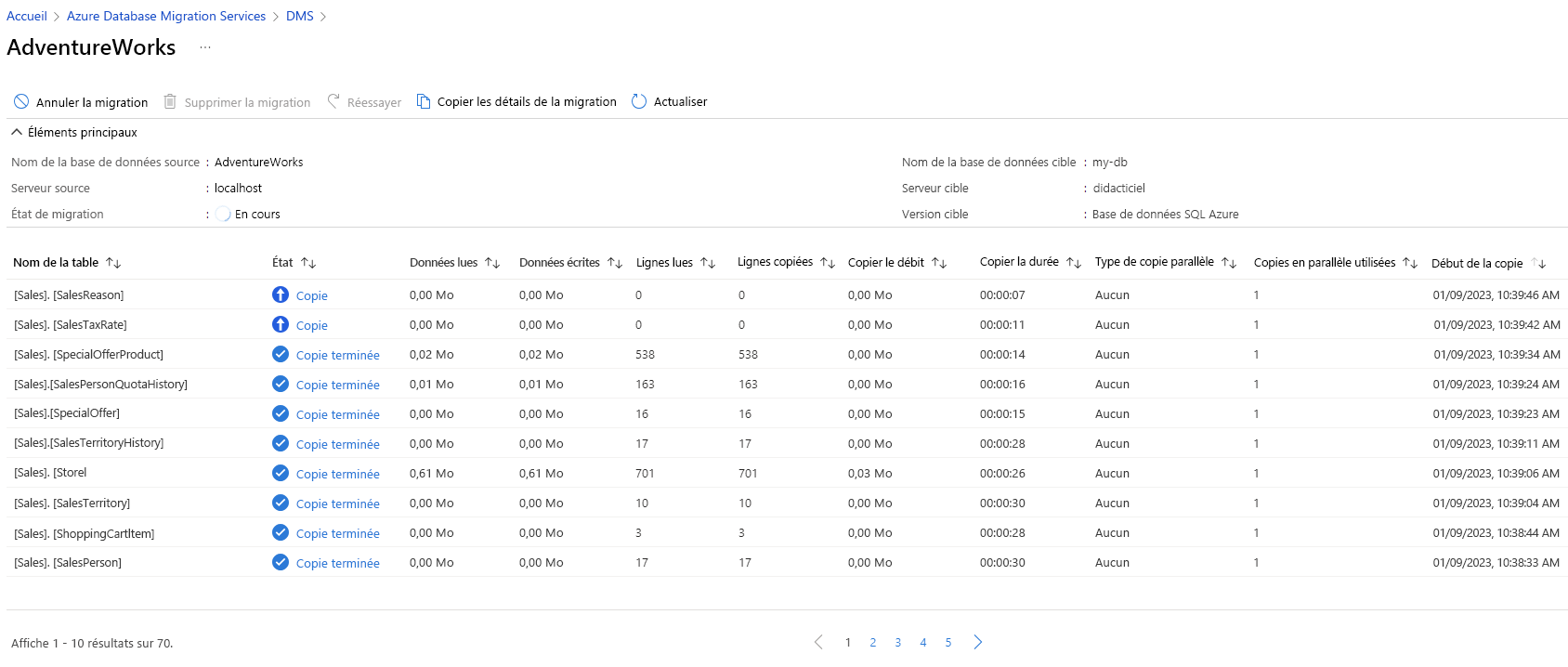Click the Annuler la migration cancel icon
The width and height of the screenshot is (1568, 667).
[x=21, y=101]
